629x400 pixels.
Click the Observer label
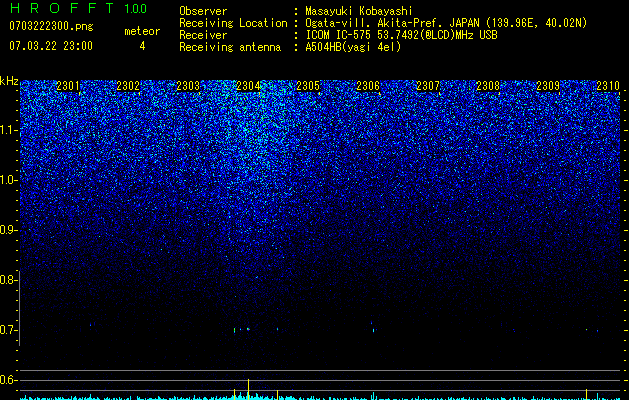tap(203, 11)
